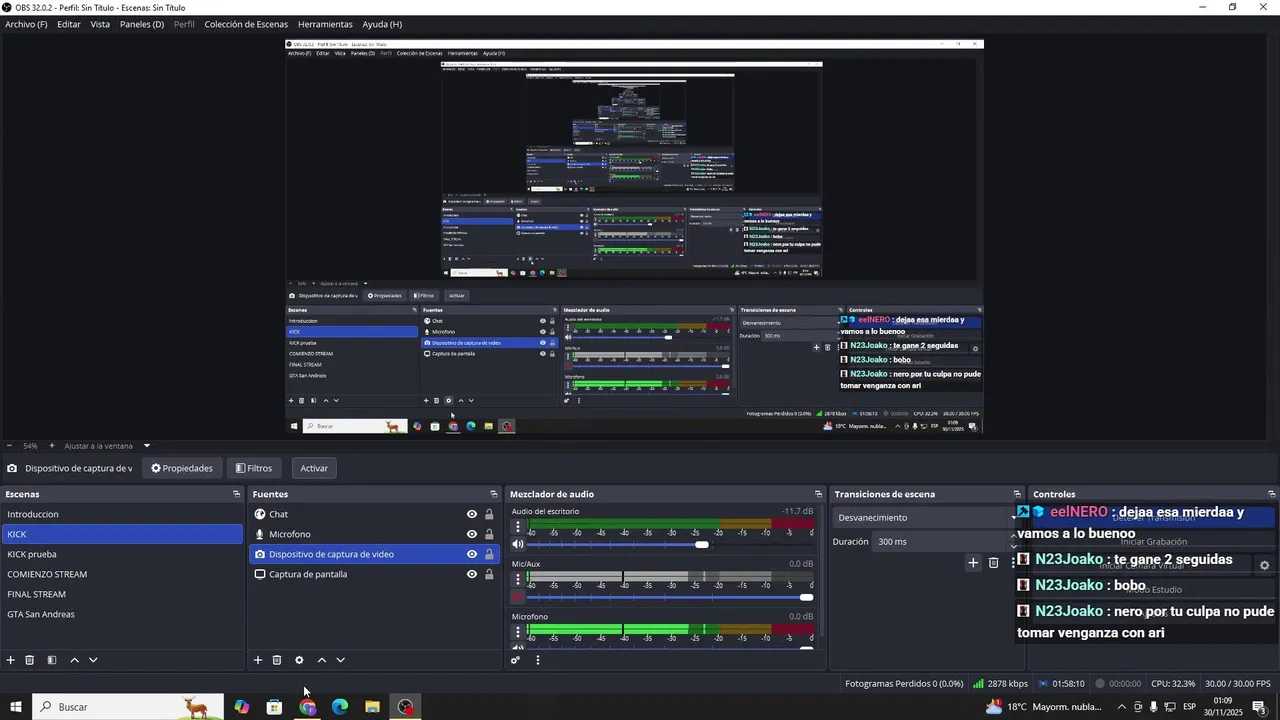Undock the Escenas panel
The width and height of the screenshot is (1280, 720).
237,494
